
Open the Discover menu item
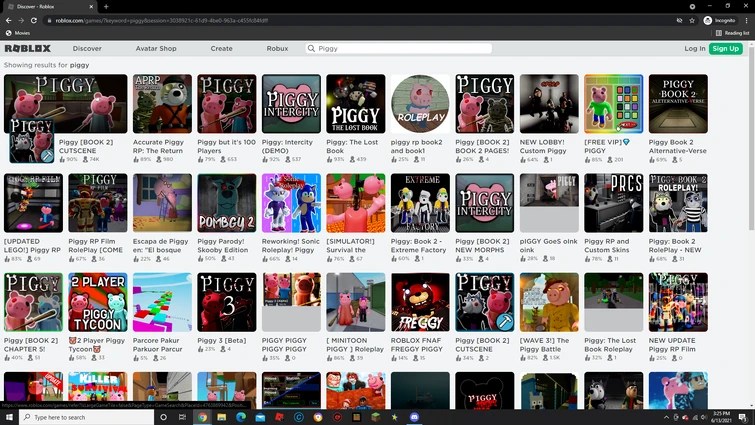click(x=87, y=48)
